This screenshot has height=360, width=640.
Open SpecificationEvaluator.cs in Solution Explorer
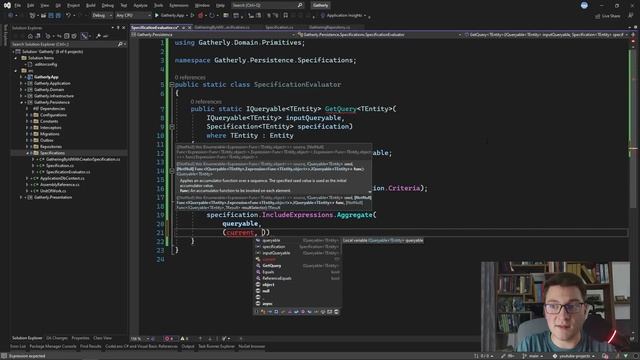coord(68,172)
